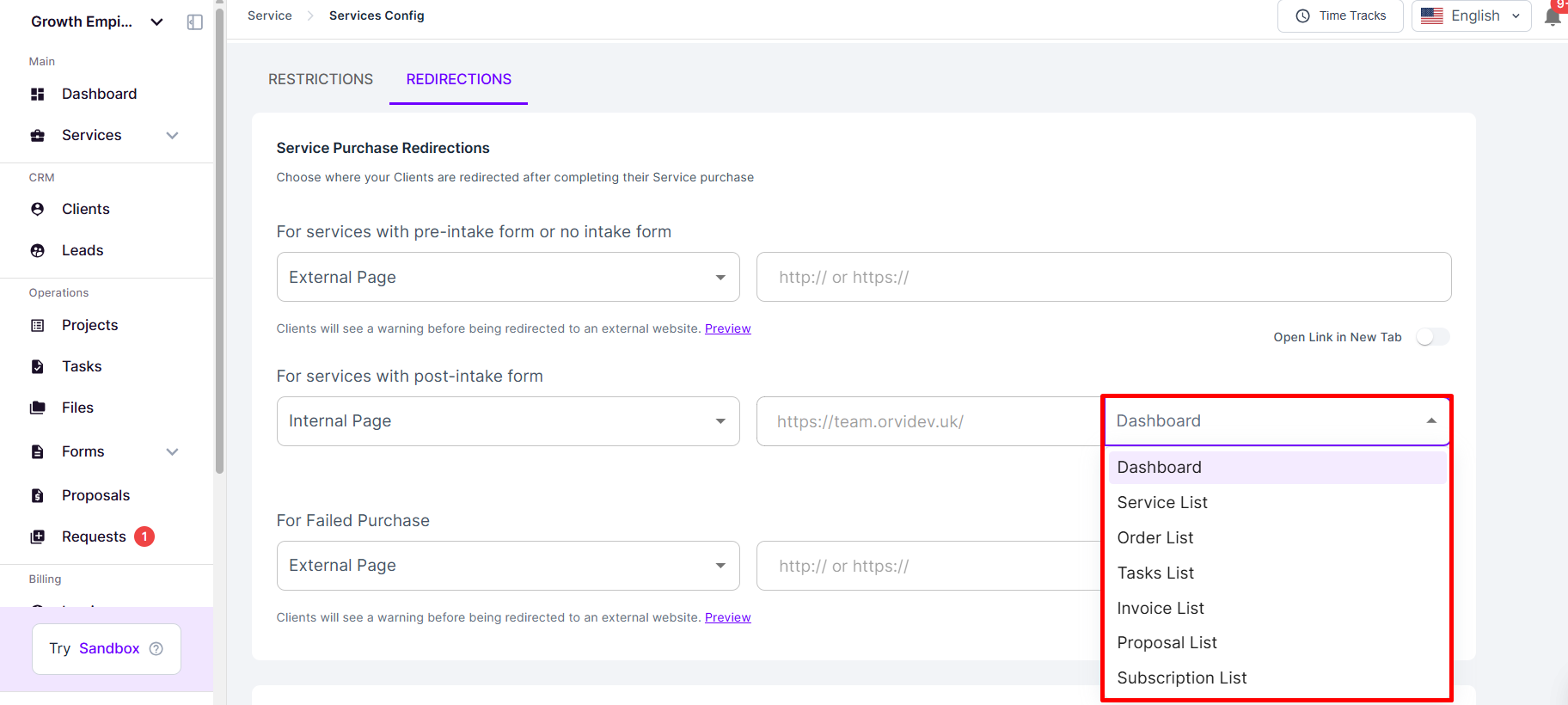Click the pre-intake URL input field
Screen dimensions: 1568x705
1103,277
